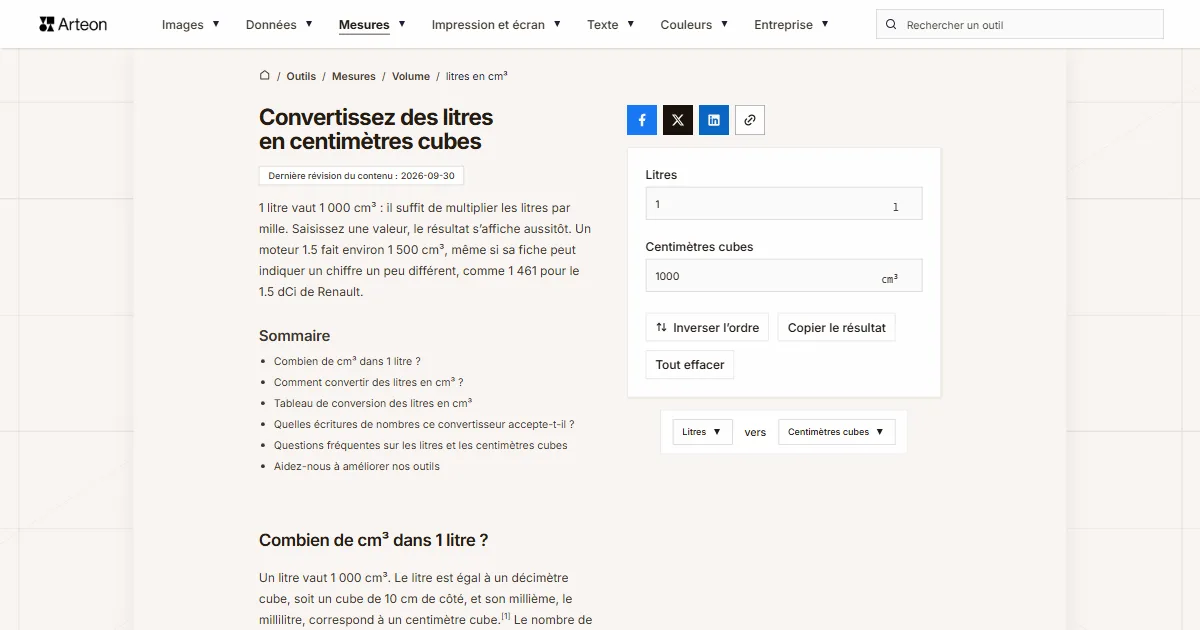The height and width of the screenshot is (630, 1200).
Task: Click Tout effacer button
Action: tap(690, 365)
